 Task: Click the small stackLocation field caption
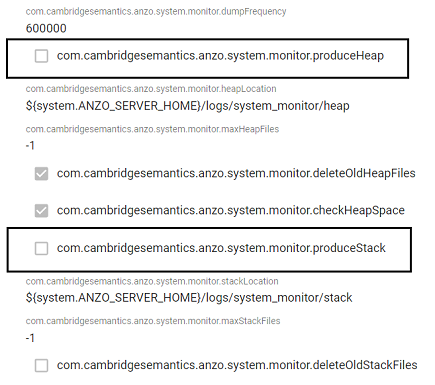click(152, 281)
